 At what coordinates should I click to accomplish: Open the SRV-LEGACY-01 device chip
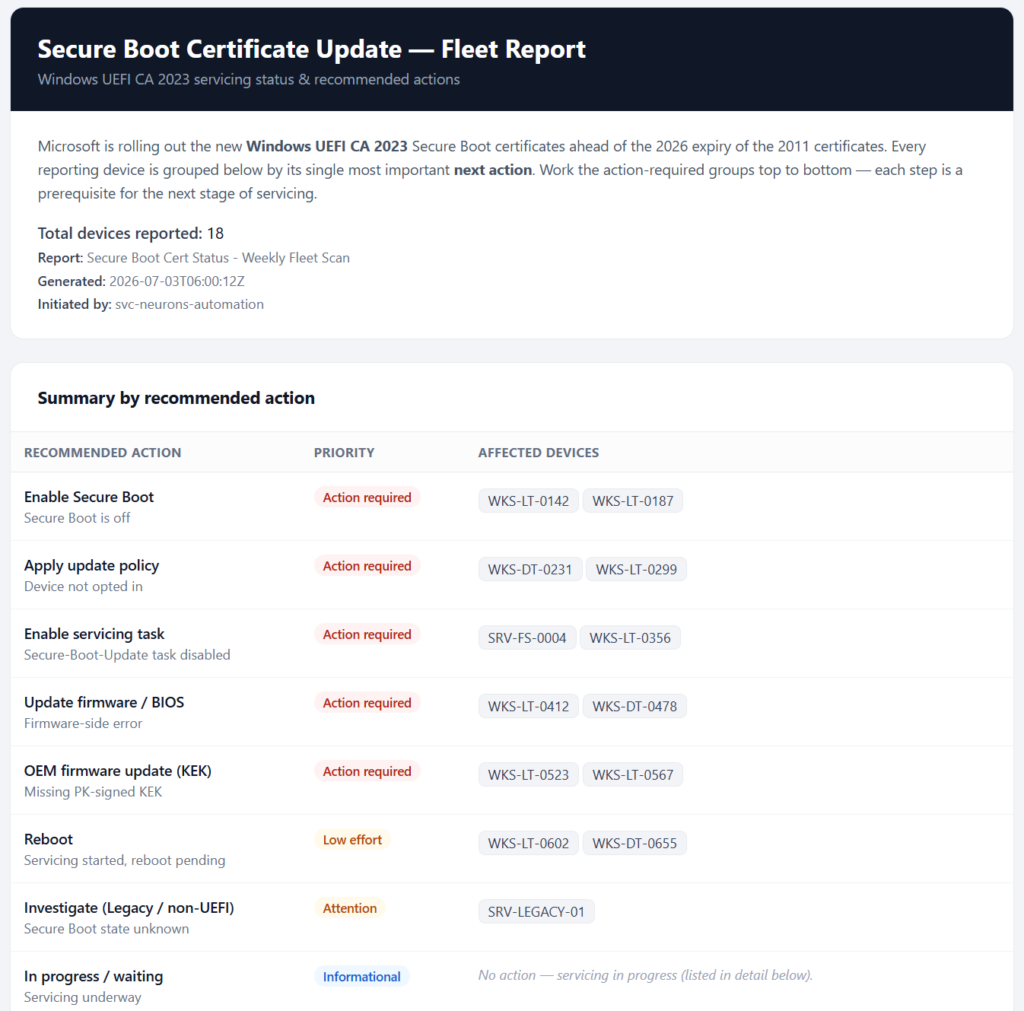[x=536, y=912]
